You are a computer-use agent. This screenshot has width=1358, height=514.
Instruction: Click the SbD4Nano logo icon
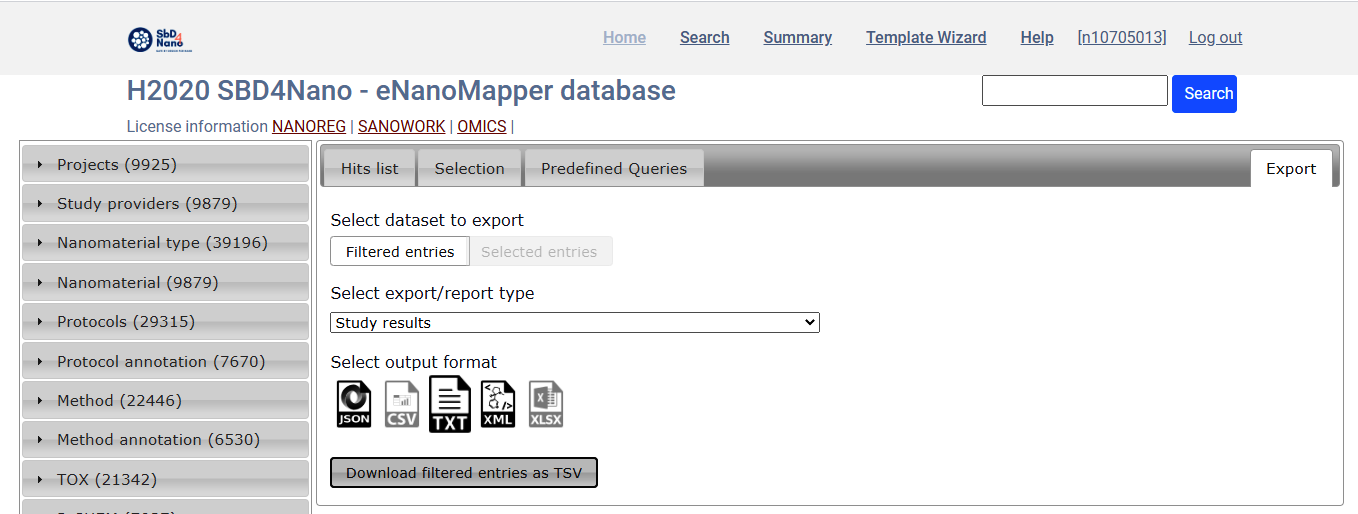(x=159, y=39)
